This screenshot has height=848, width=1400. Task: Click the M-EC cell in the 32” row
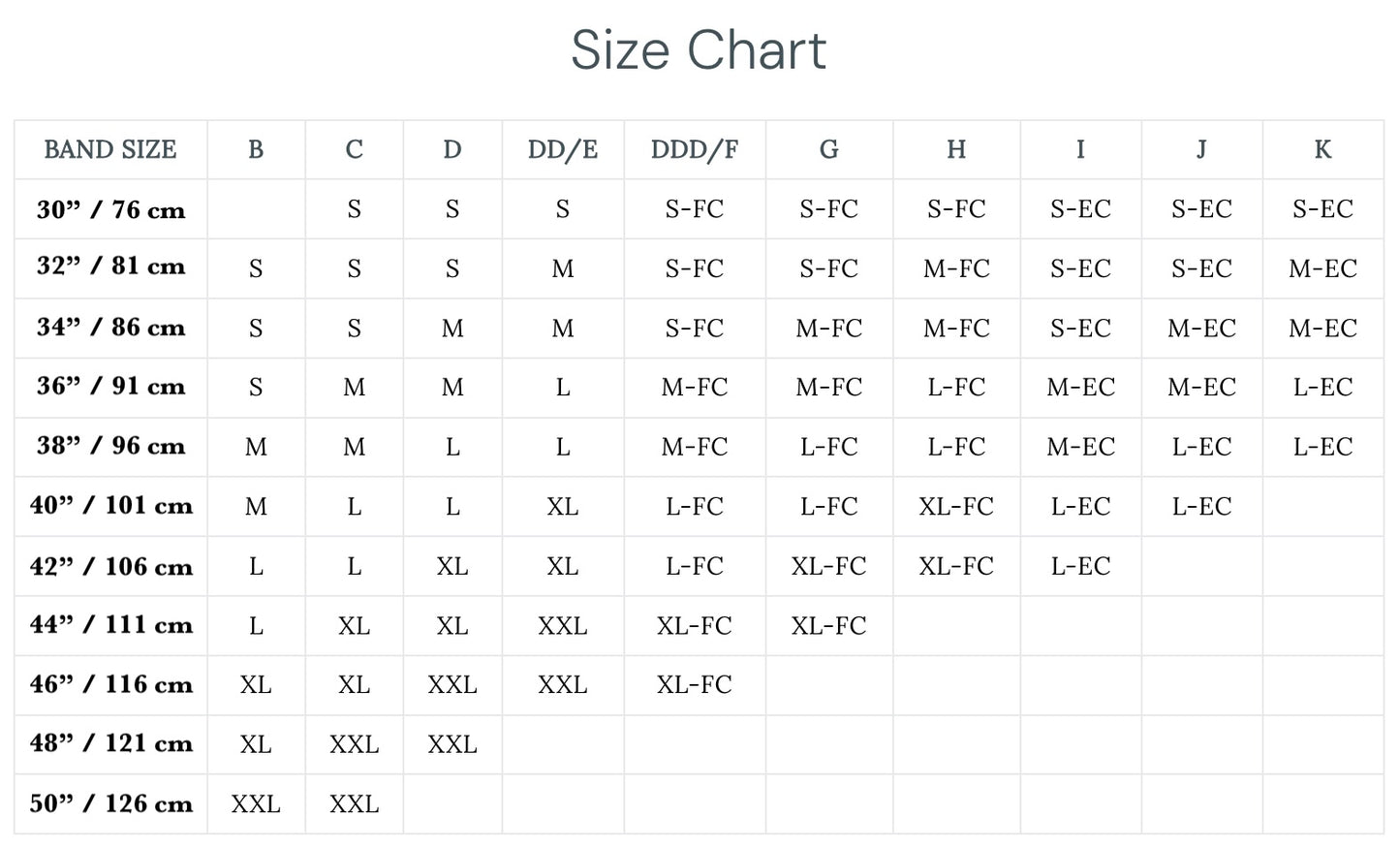click(x=1322, y=268)
